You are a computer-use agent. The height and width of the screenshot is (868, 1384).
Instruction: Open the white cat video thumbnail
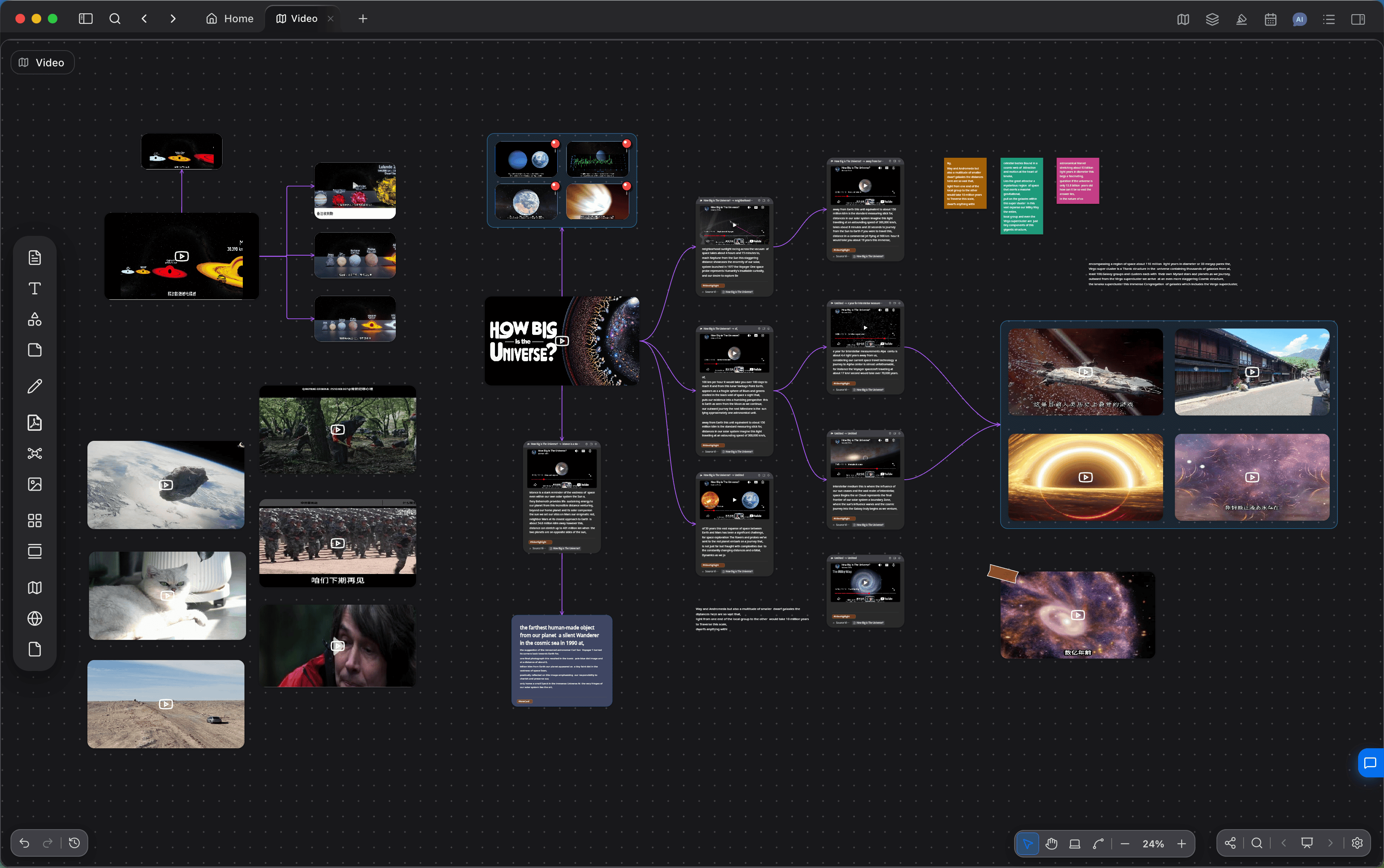tap(167, 595)
